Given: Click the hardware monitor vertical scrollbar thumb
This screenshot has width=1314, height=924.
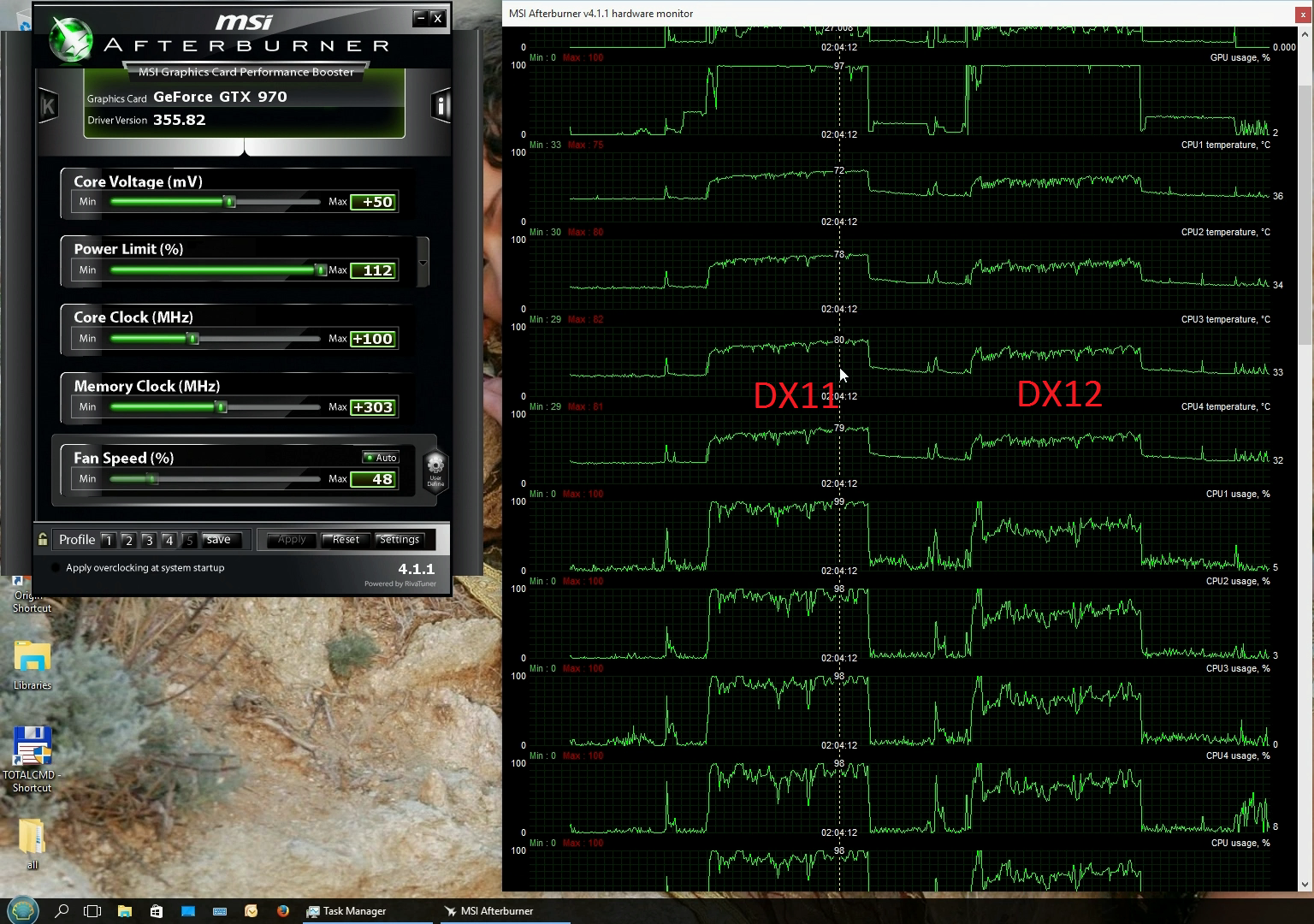Looking at the screenshot, I should (1305, 214).
